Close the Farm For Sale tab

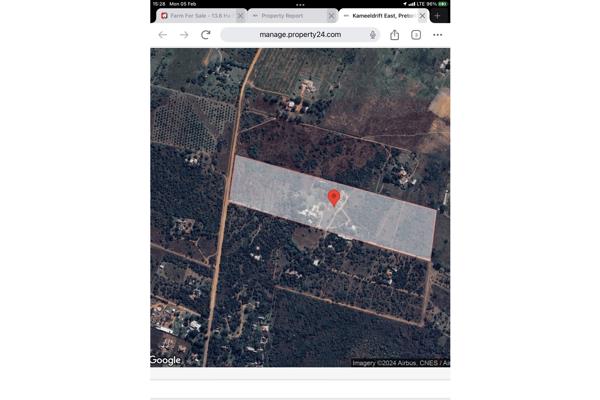[241, 16]
